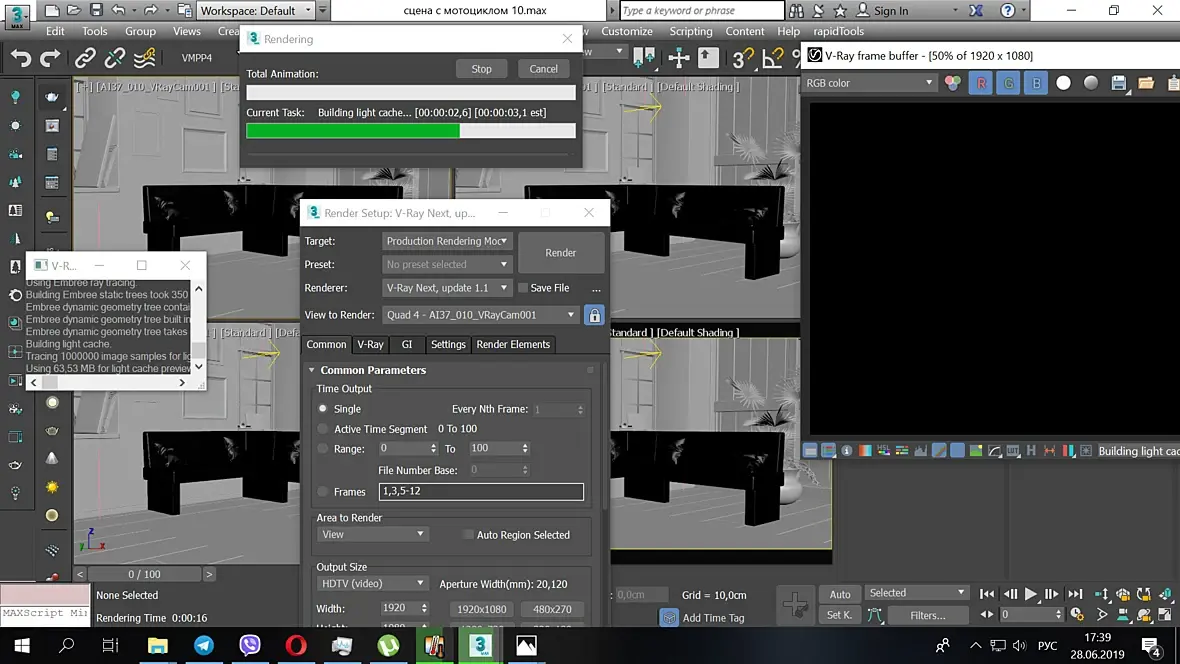The image size is (1180, 664).
Task: Click the Auto key button
Action: pos(840,594)
